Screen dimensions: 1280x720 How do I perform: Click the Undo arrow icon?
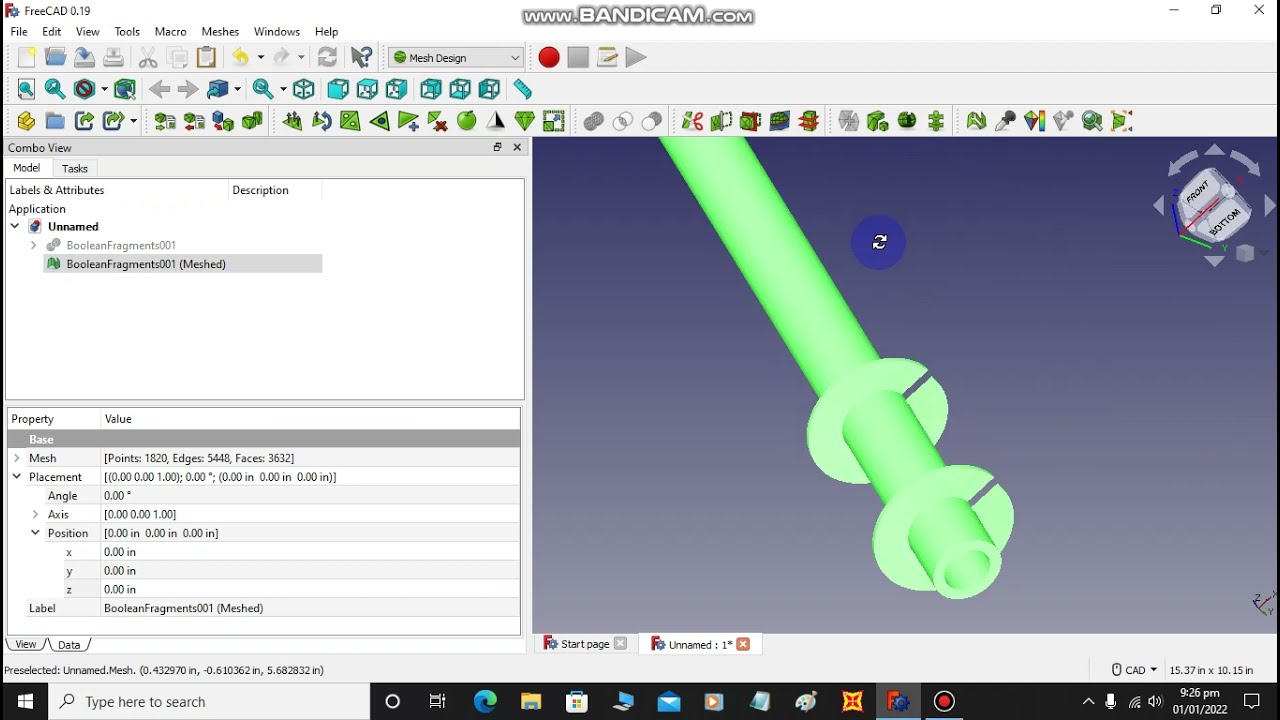(x=241, y=57)
